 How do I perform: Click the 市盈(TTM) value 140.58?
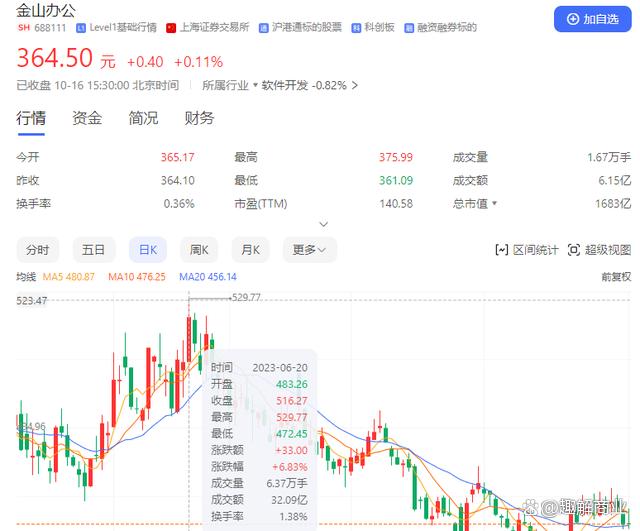(396, 203)
